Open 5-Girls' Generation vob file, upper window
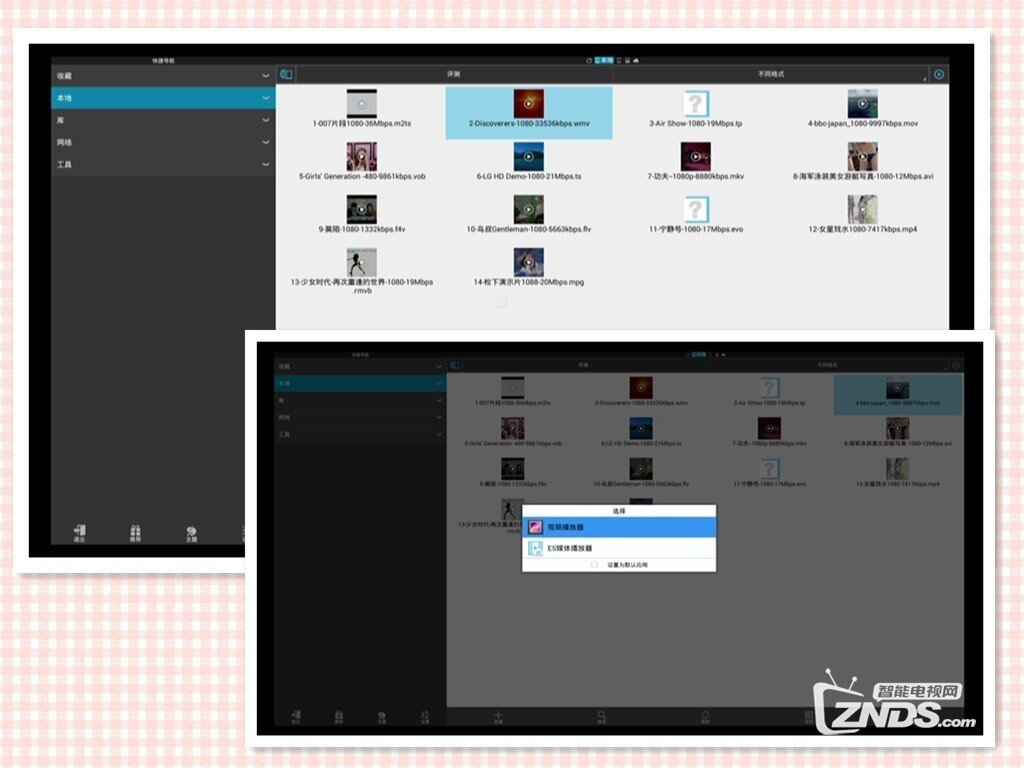 [x=362, y=162]
